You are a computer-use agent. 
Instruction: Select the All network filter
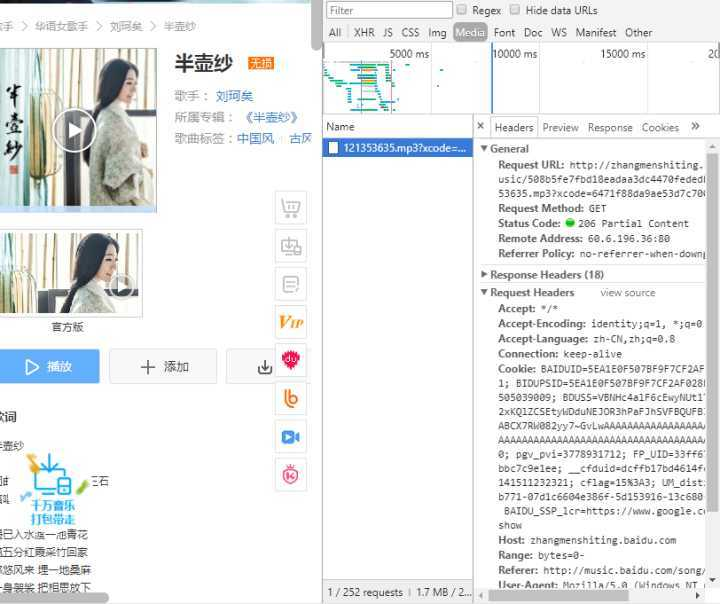335,33
